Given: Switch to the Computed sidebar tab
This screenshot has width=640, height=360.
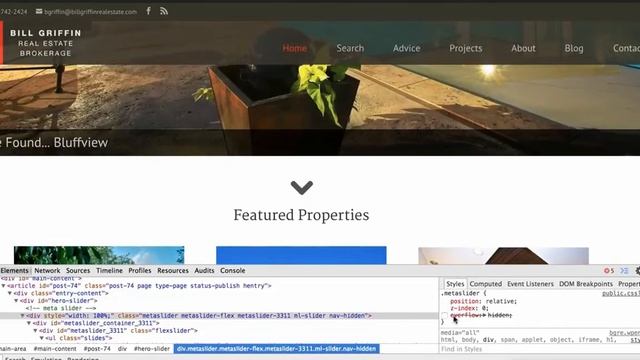Looking at the screenshot, I should click(x=485, y=284).
